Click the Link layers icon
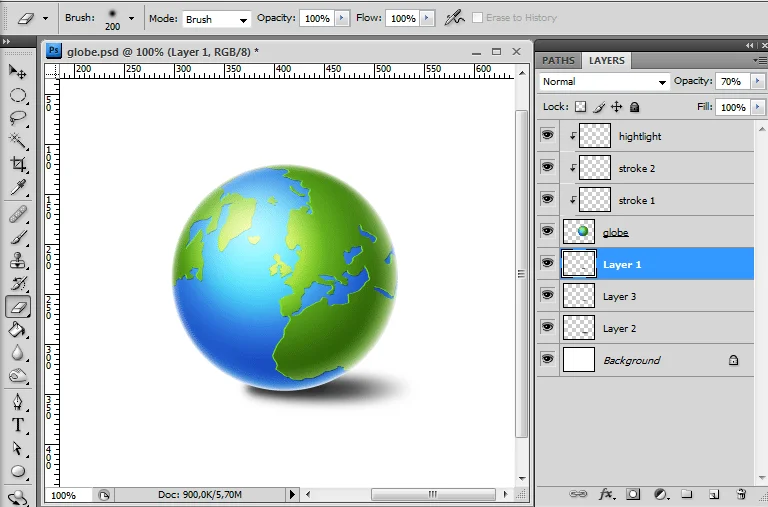 [x=578, y=494]
